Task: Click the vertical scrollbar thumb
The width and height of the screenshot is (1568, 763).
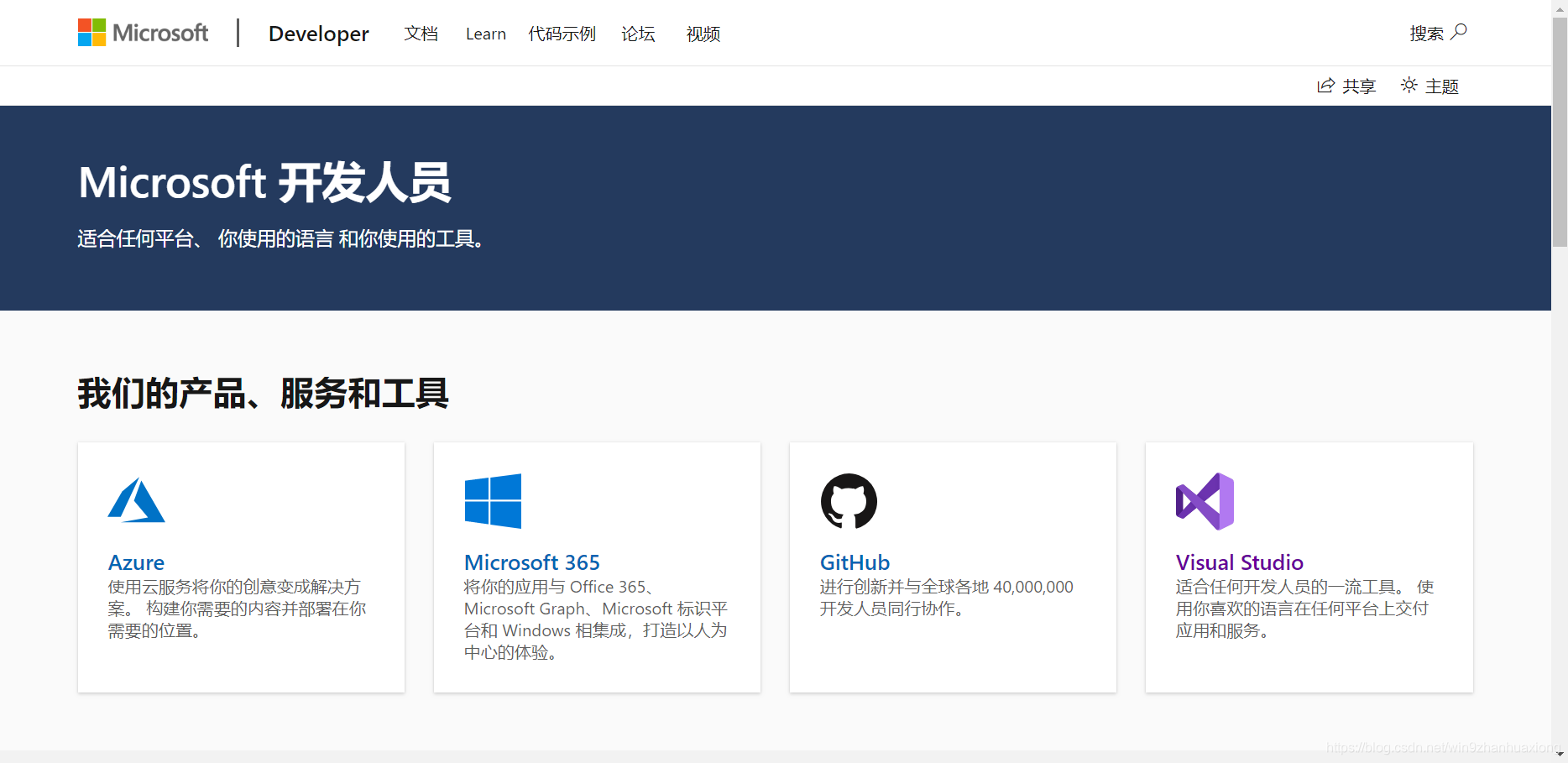Action: pyautogui.click(x=1560, y=132)
